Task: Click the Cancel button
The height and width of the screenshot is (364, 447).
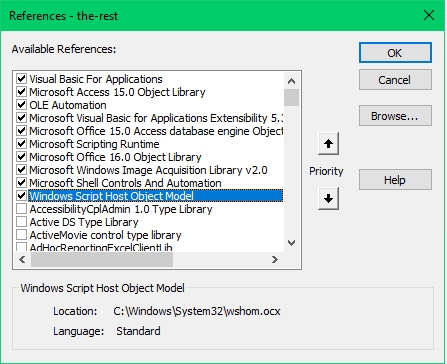Action: tap(395, 80)
